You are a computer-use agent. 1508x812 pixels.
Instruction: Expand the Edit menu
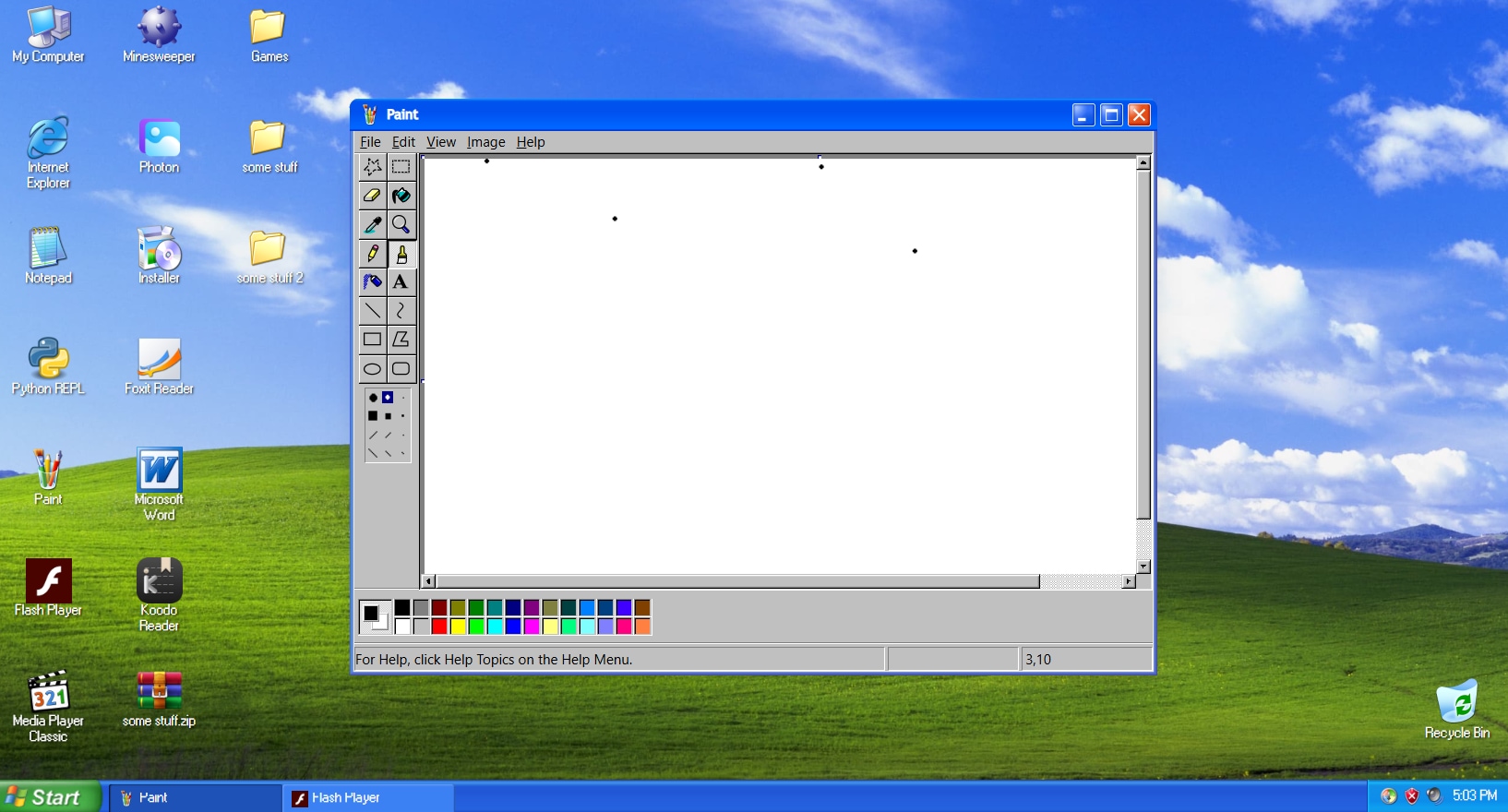pyautogui.click(x=403, y=142)
